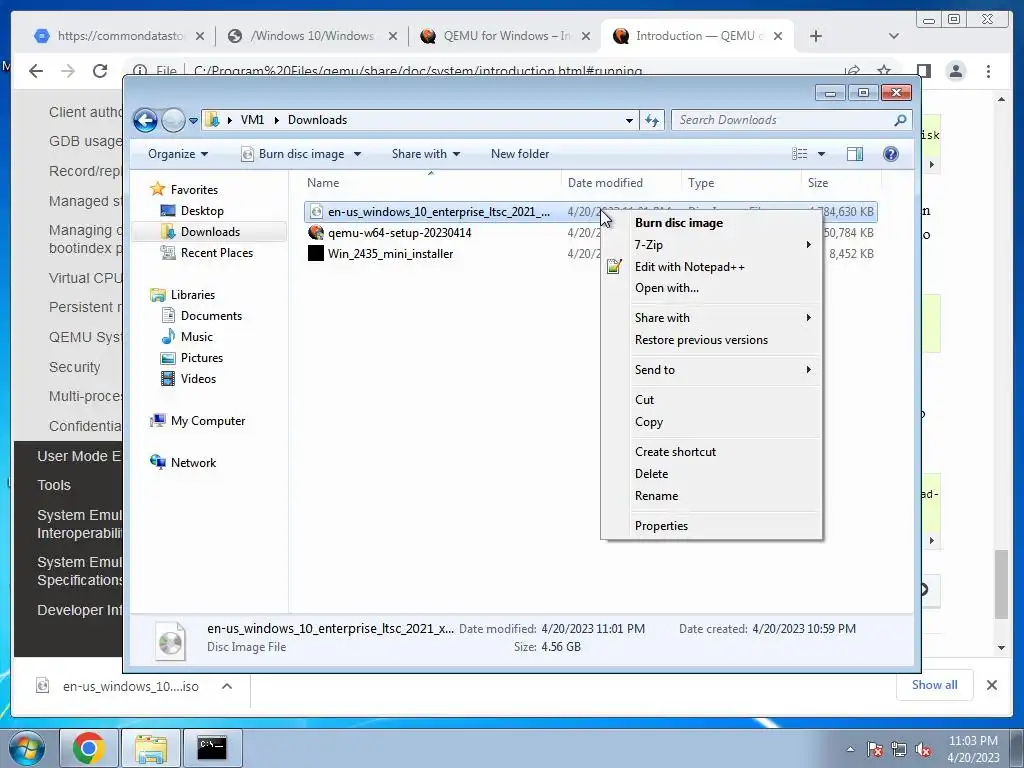Choose Cut from context menu
Image resolution: width=1024 pixels, height=768 pixels.
click(x=644, y=400)
